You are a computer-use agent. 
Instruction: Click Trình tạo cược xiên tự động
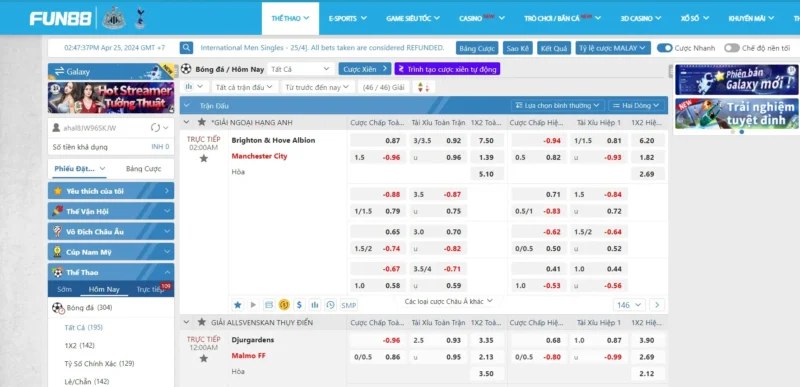coord(447,69)
